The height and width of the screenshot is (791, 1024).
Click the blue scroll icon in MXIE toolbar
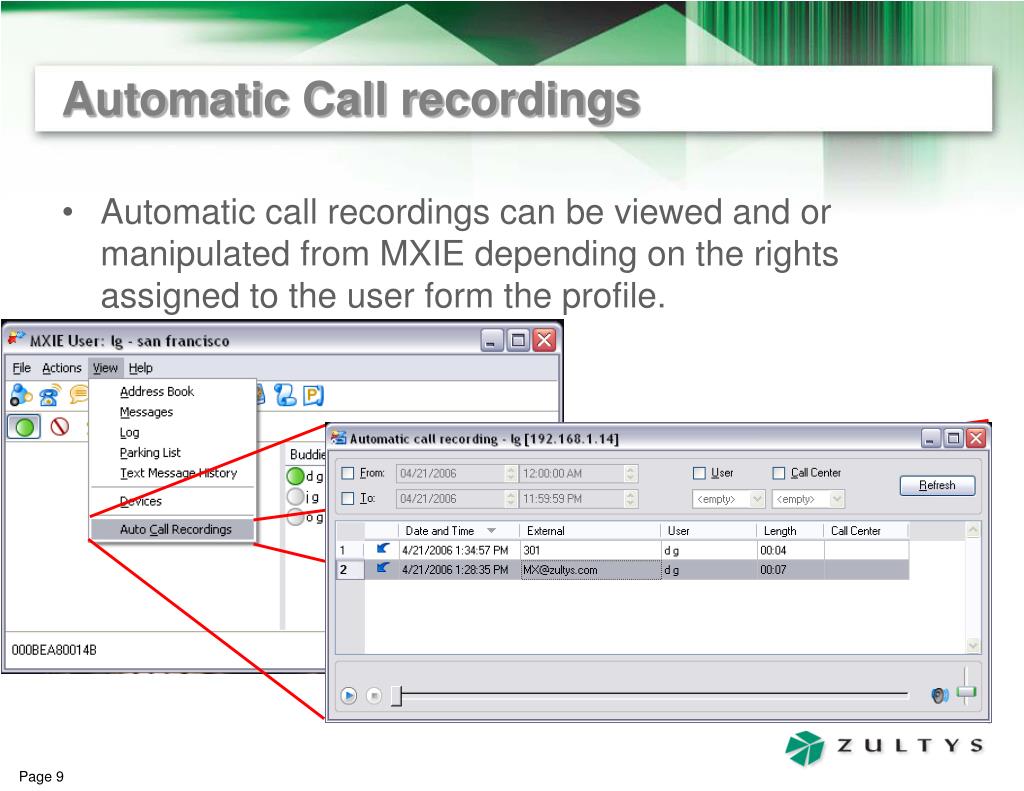point(285,395)
